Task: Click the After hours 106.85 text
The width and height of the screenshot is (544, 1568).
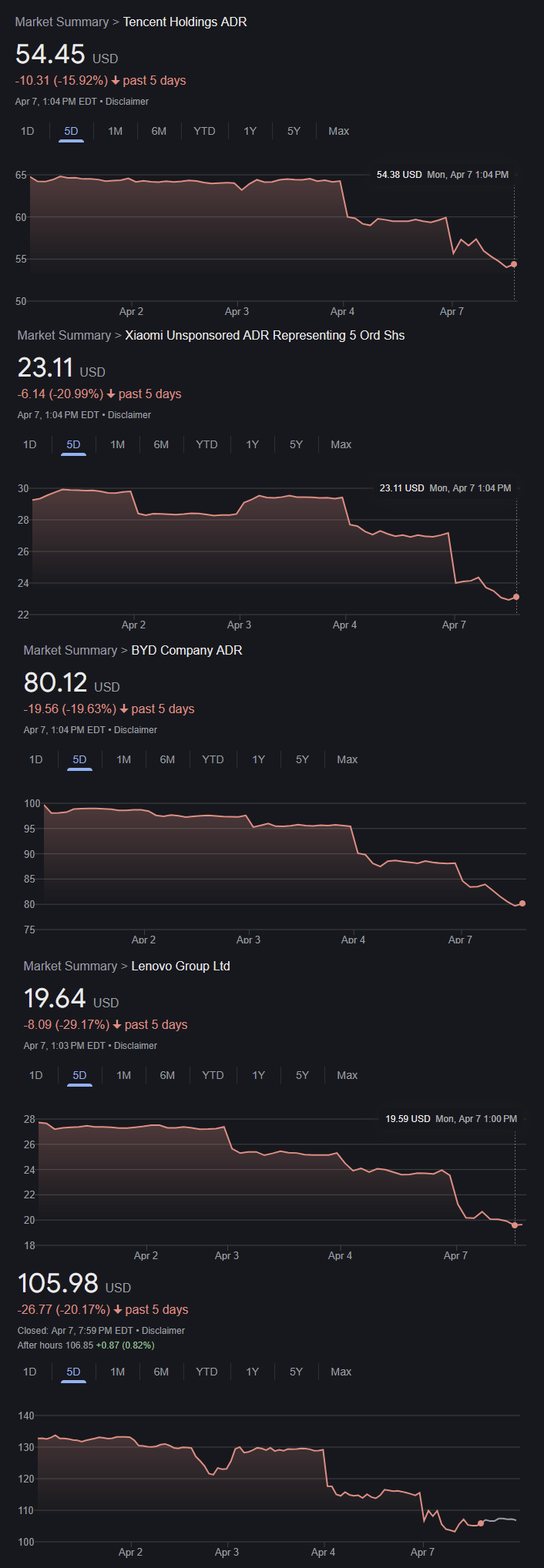Action: coord(55,1345)
